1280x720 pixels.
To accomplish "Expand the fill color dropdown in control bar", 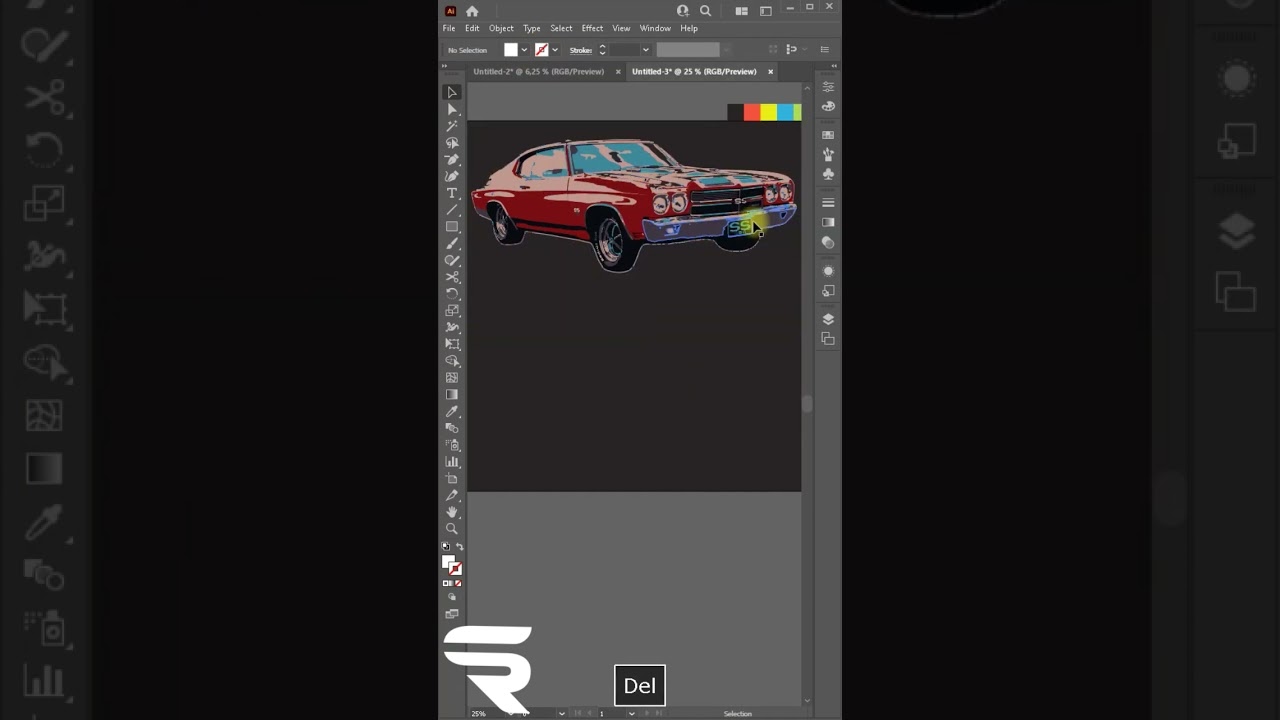I will click(x=524, y=50).
